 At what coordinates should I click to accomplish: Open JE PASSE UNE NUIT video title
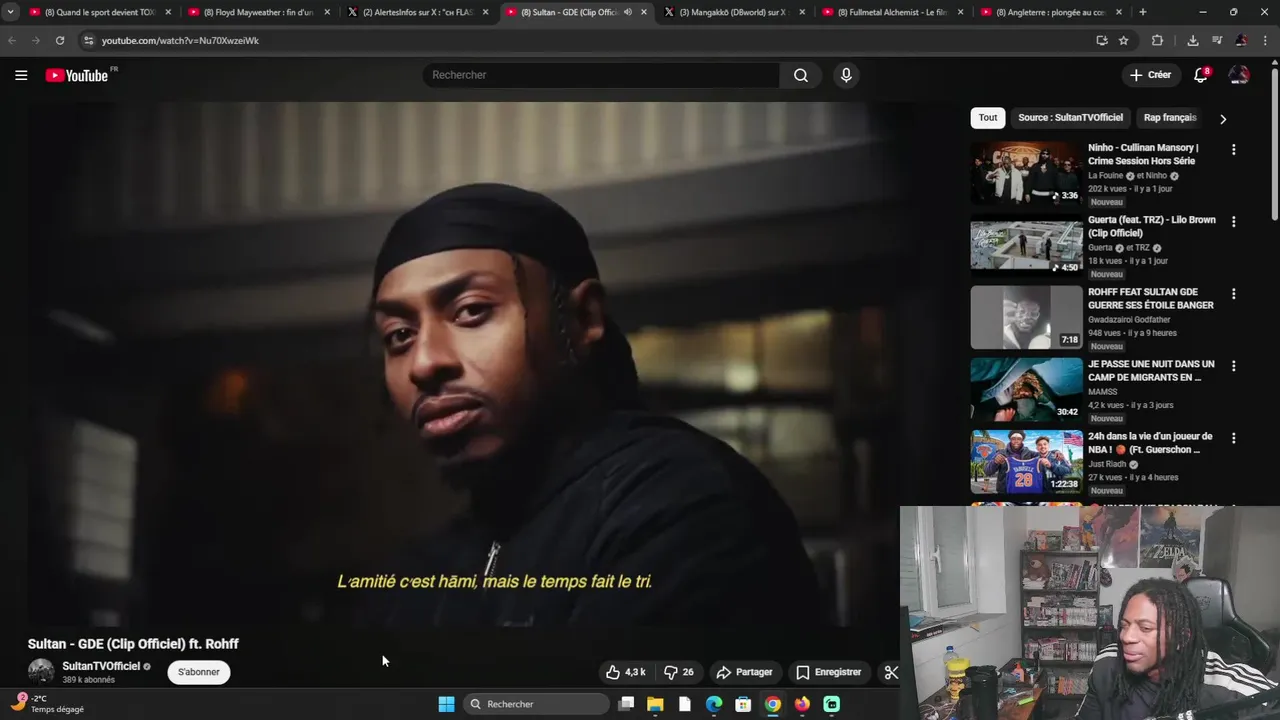(1151, 371)
